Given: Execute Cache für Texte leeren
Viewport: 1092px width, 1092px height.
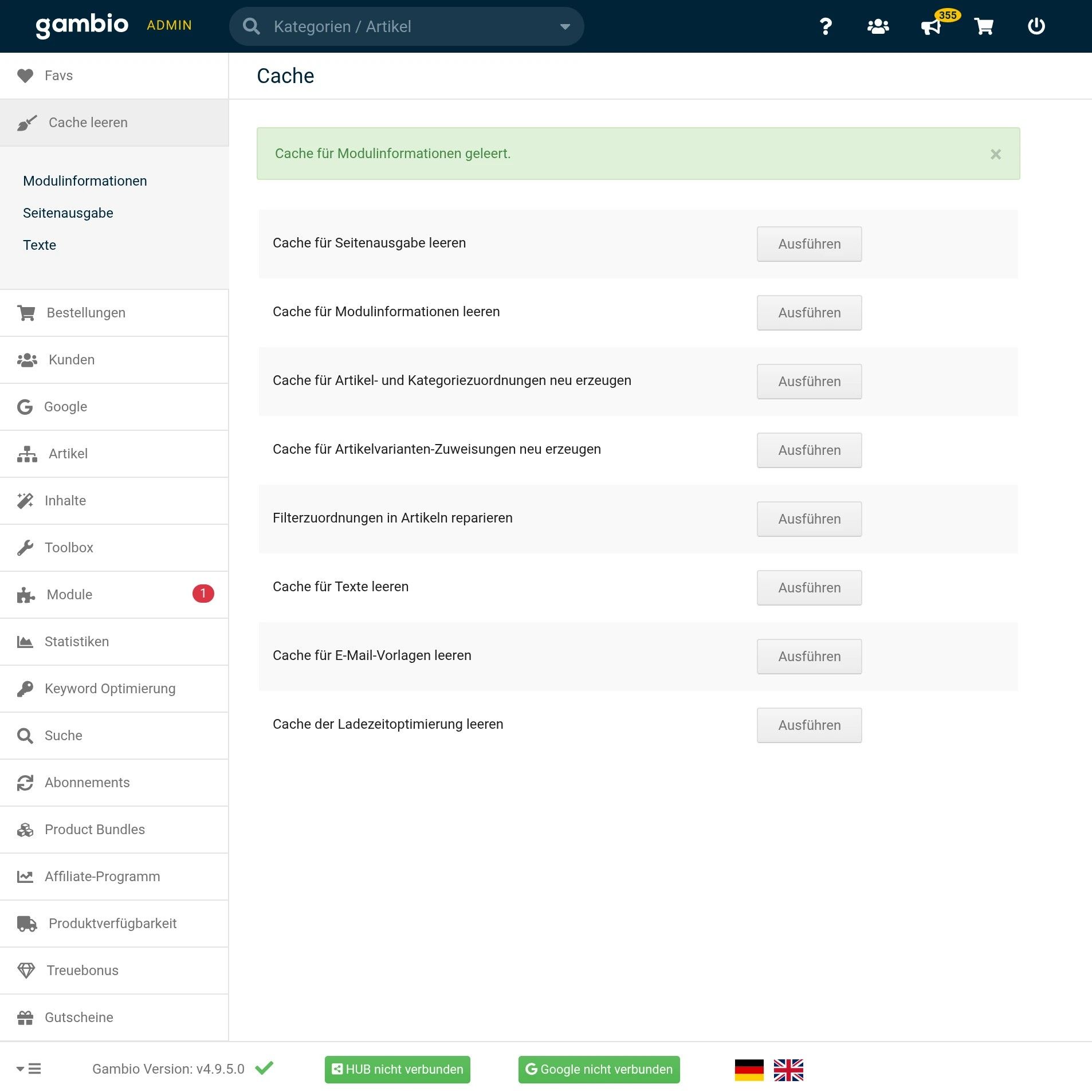Looking at the screenshot, I should click(809, 588).
